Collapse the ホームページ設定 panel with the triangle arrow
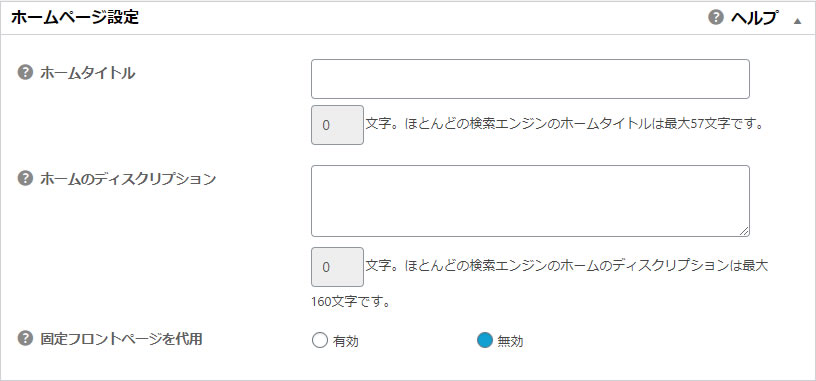This screenshot has height=381, width=816. click(797, 21)
